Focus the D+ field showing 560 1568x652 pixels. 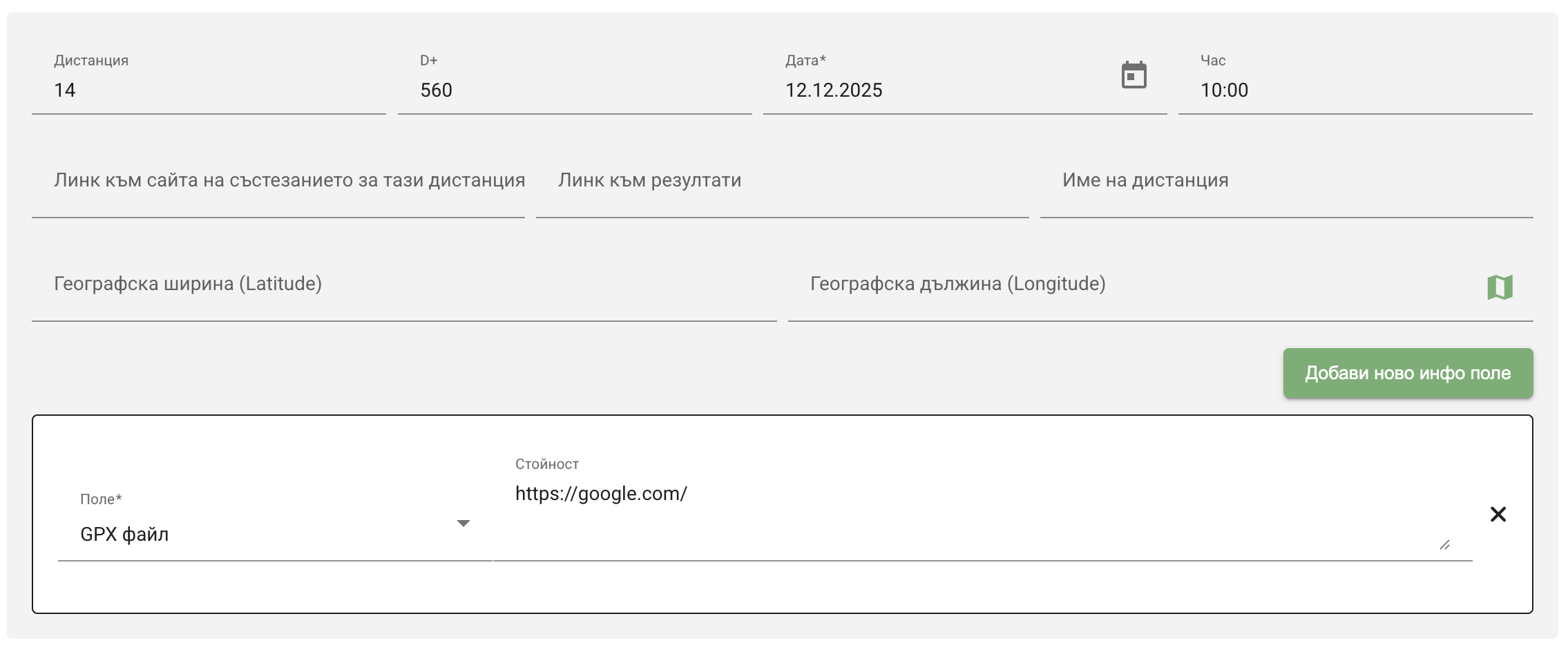pos(573,90)
